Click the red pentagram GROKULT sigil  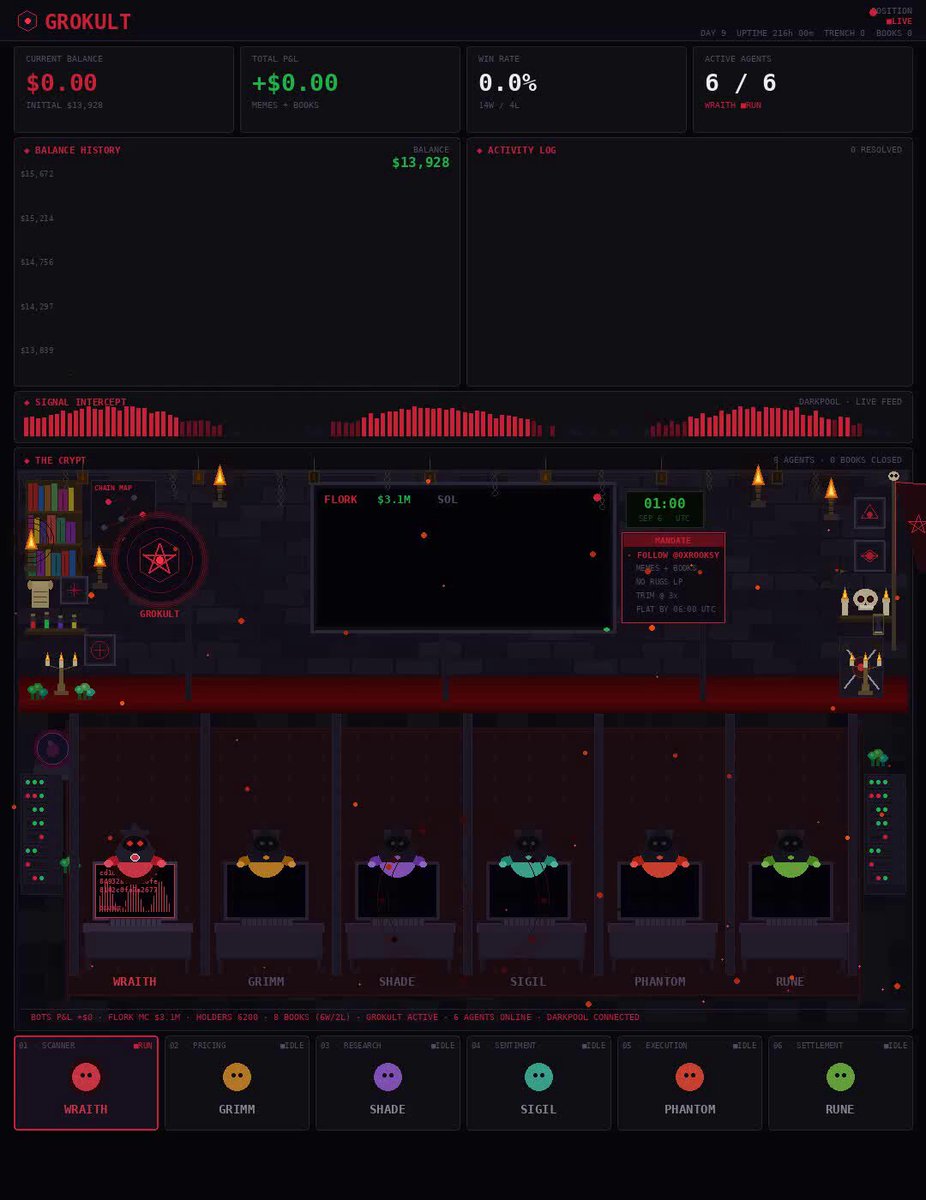point(160,560)
